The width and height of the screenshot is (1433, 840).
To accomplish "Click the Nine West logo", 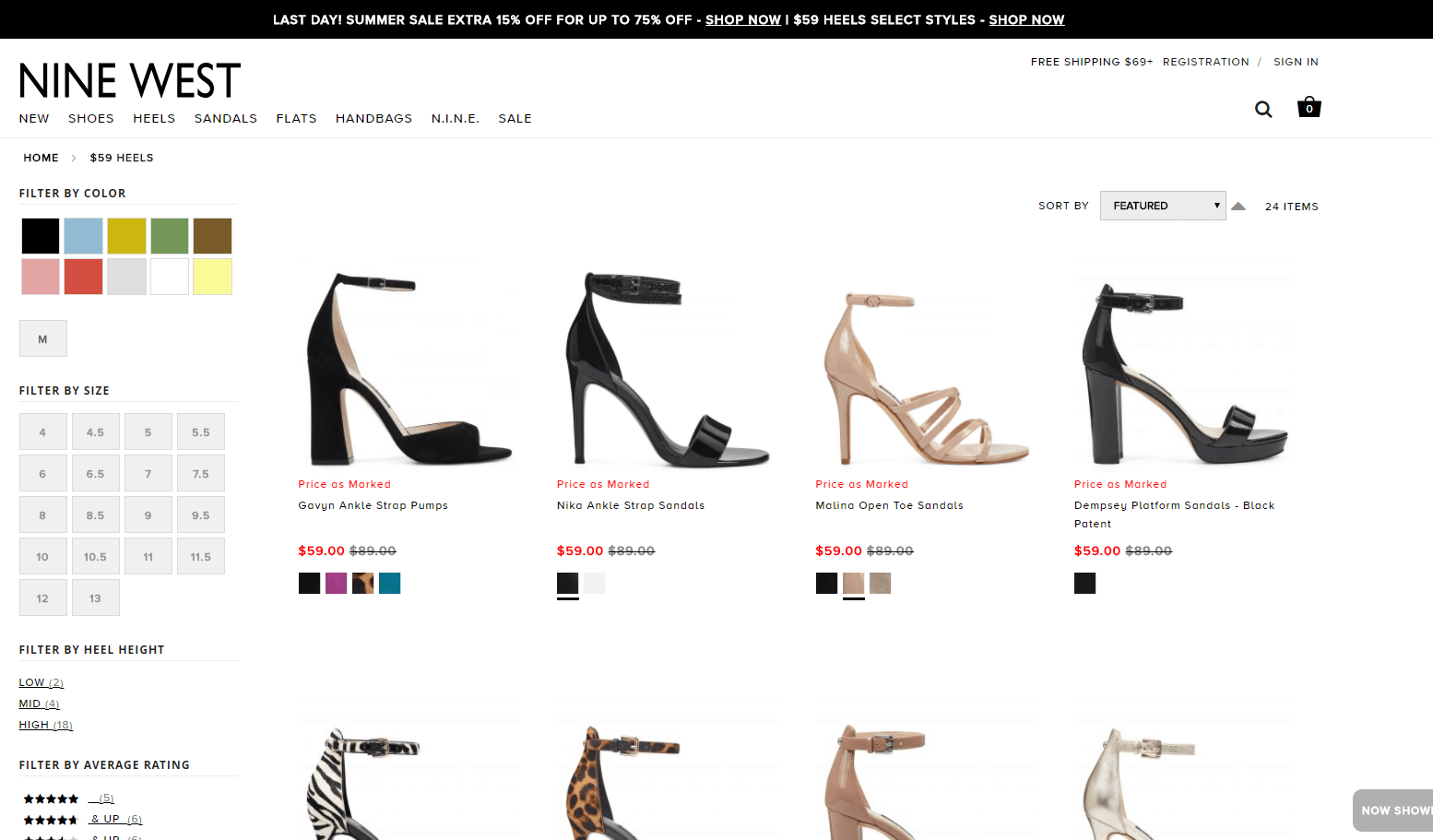I will [130, 81].
